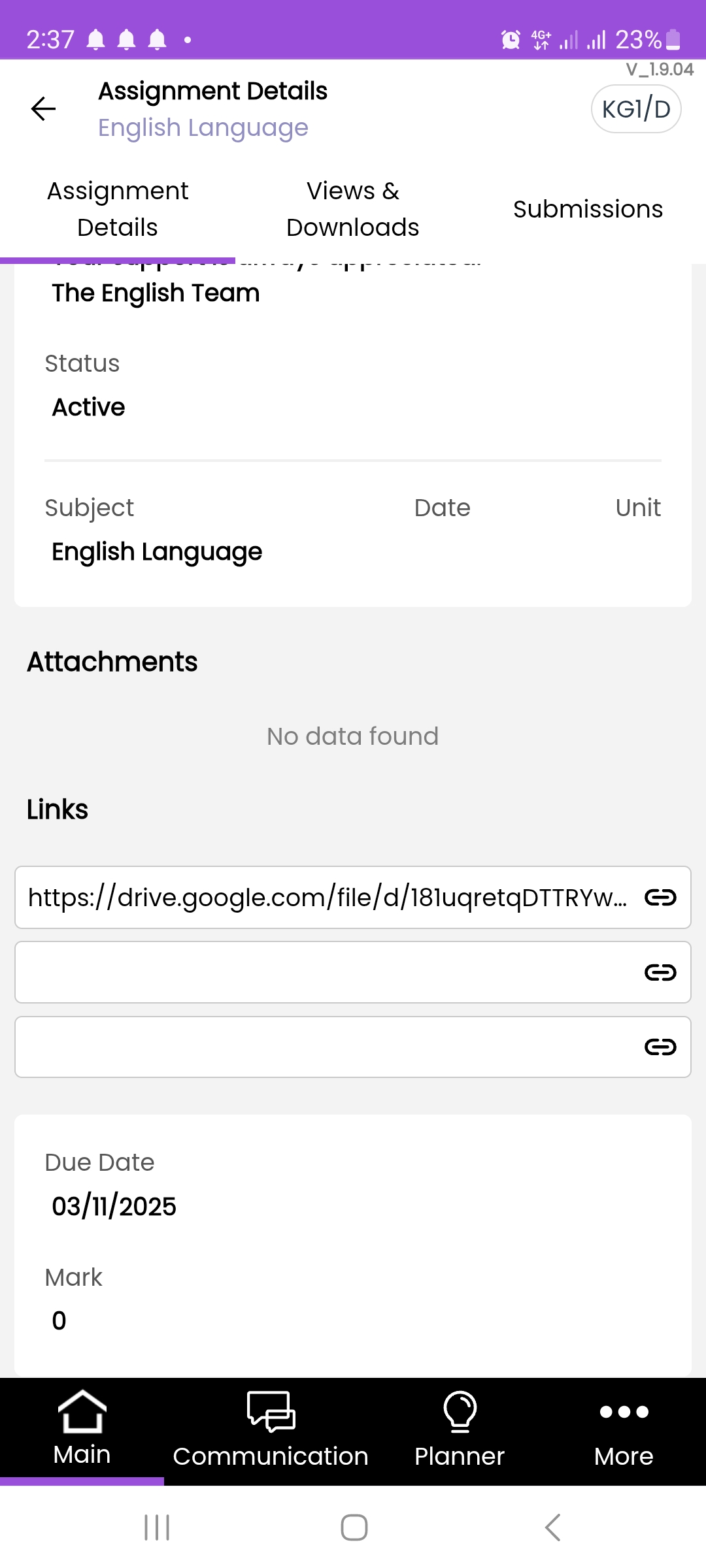This screenshot has width=706, height=1568.
Task: Tap the third link's chain icon
Action: (660, 1047)
